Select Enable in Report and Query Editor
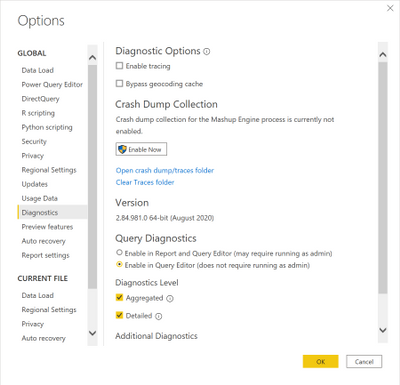 [119, 253]
